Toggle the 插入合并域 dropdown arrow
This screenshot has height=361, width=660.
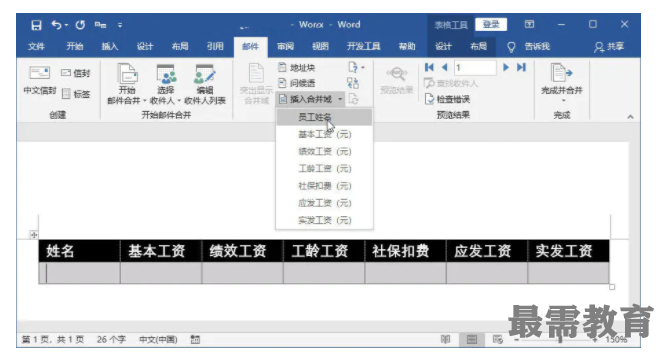click(x=340, y=99)
